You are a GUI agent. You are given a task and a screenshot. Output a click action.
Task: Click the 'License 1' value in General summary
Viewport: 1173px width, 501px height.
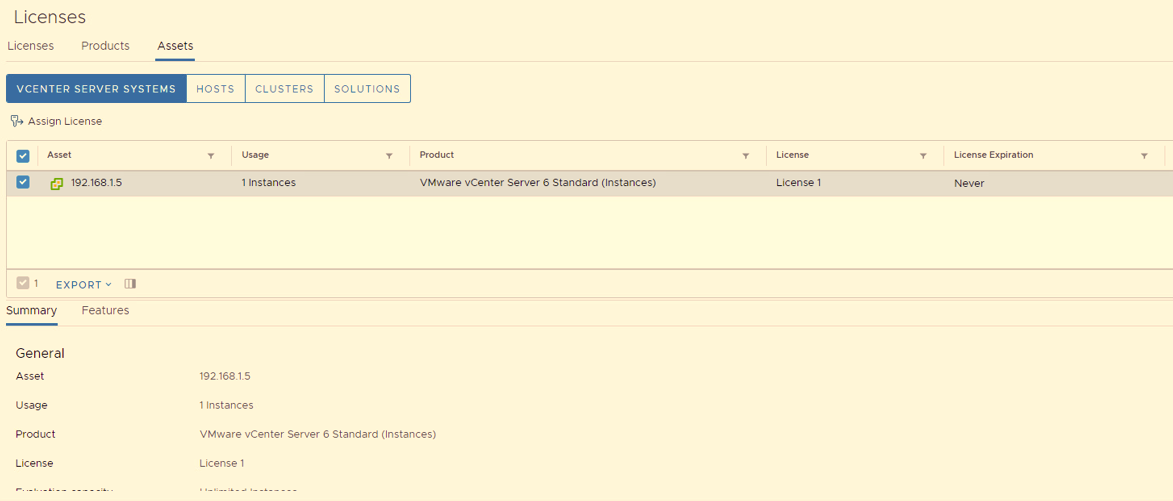[222, 463]
